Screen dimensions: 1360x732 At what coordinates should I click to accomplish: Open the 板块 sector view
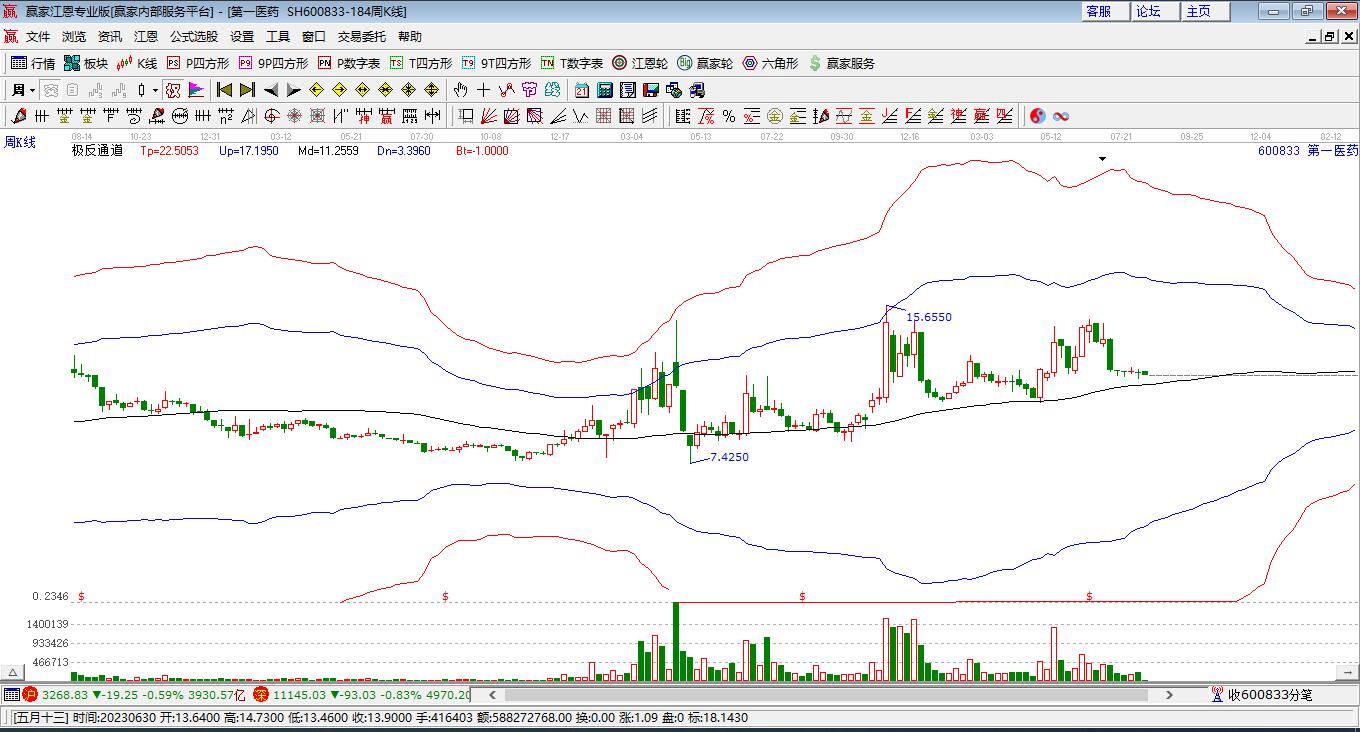click(86, 63)
